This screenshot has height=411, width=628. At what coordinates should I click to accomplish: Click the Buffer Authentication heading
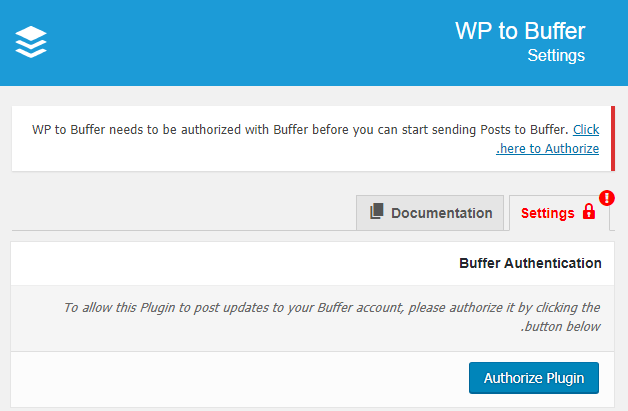click(x=530, y=263)
